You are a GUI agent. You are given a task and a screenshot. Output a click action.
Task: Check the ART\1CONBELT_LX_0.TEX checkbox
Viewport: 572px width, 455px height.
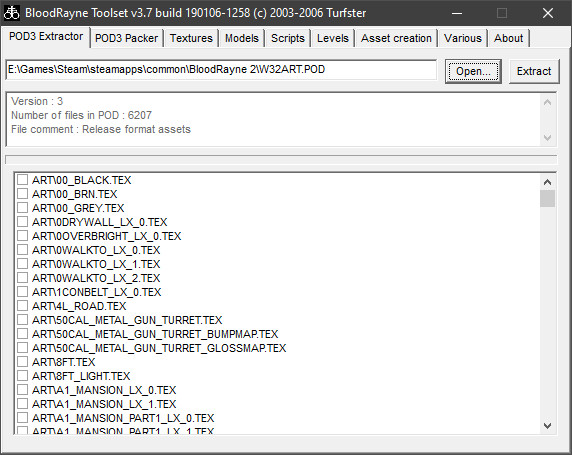23,292
